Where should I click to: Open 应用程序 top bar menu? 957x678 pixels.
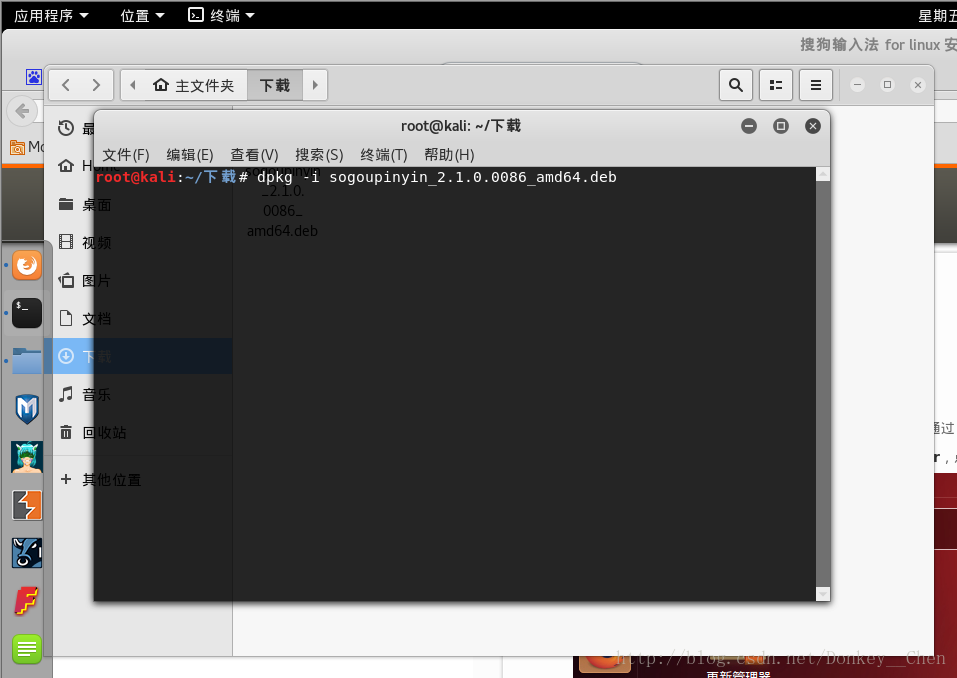51,15
